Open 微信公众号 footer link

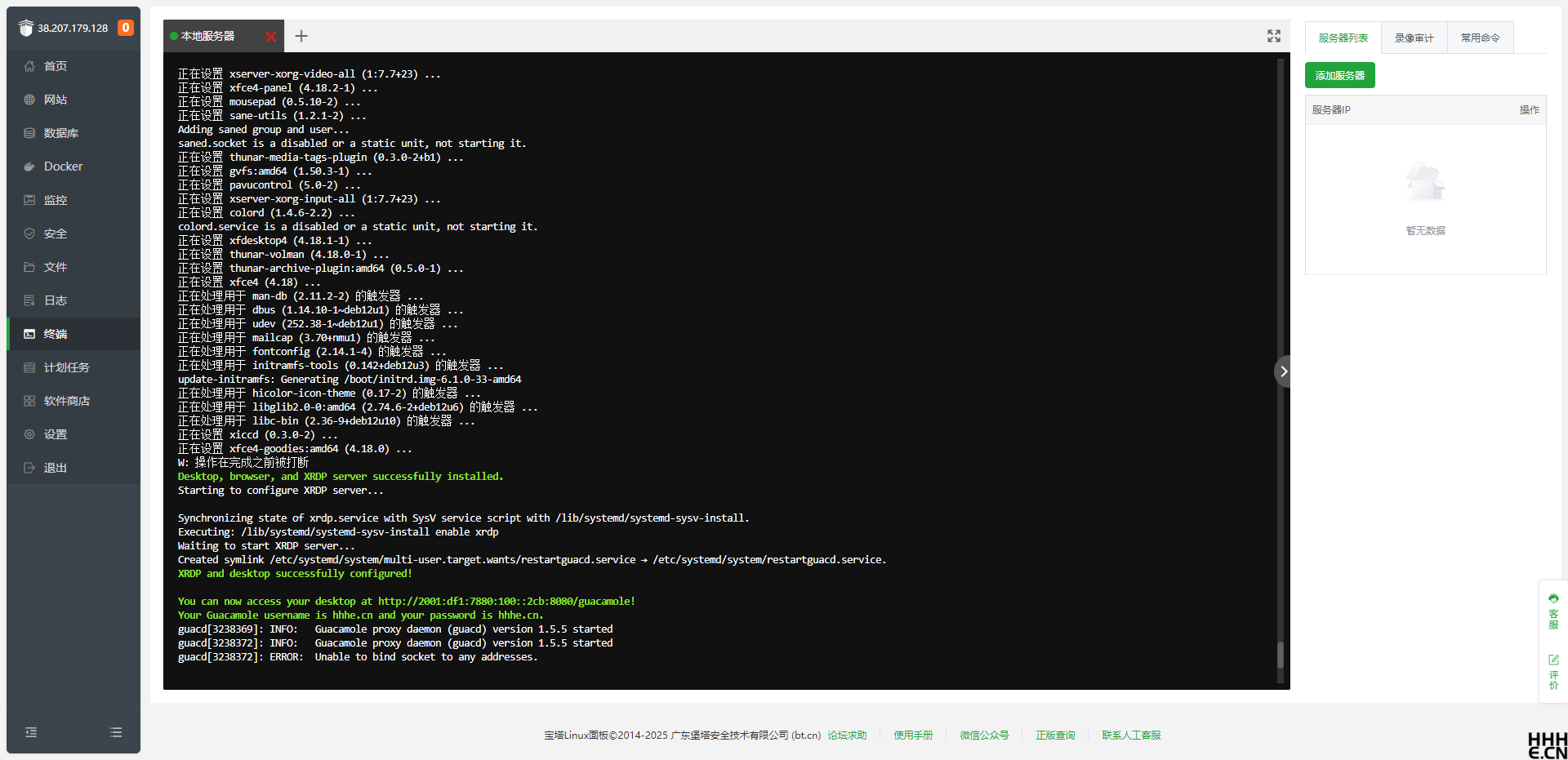[x=984, y=736]
